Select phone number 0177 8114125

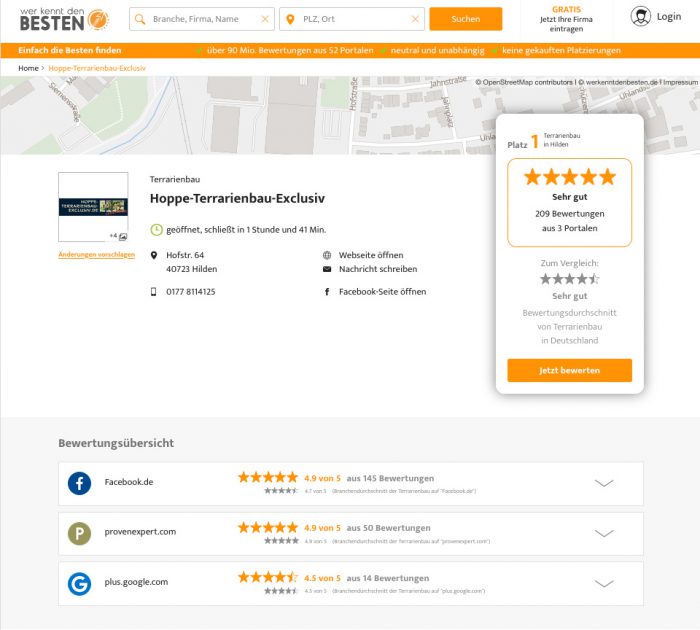191,292
